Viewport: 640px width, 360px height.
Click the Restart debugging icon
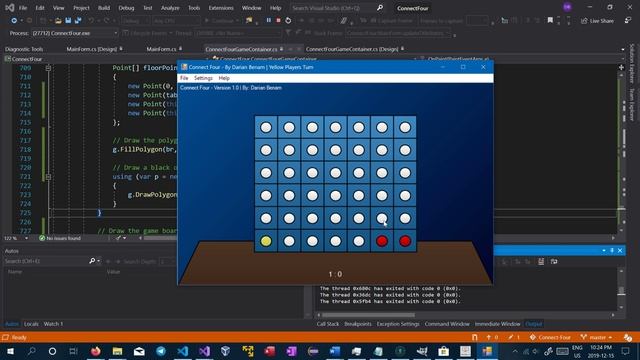pyautogui.click(x=288, y=20)
